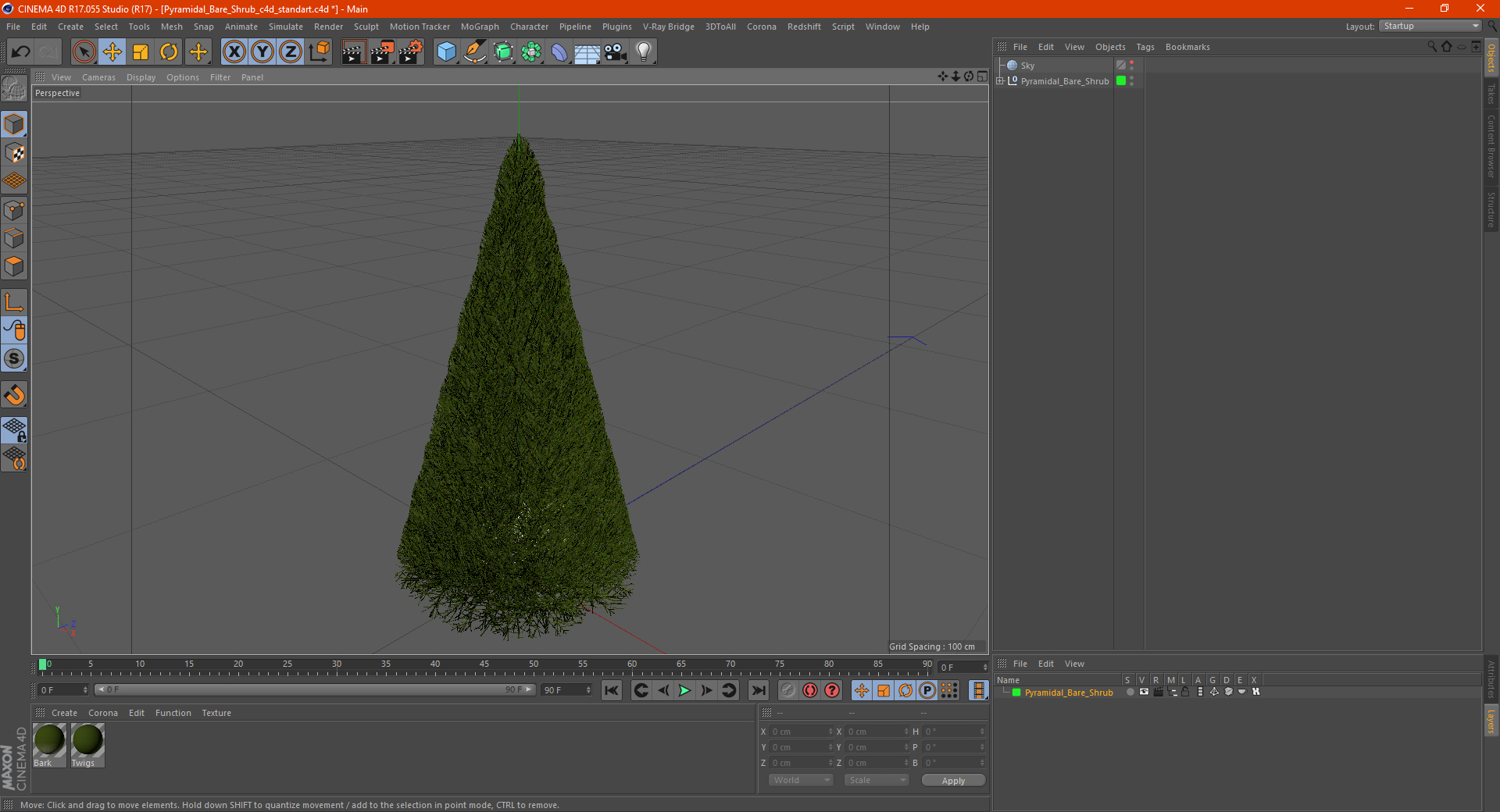Open object manager Tags menu
Viewport: 1500px width, 812px height.
[1145, 47]
